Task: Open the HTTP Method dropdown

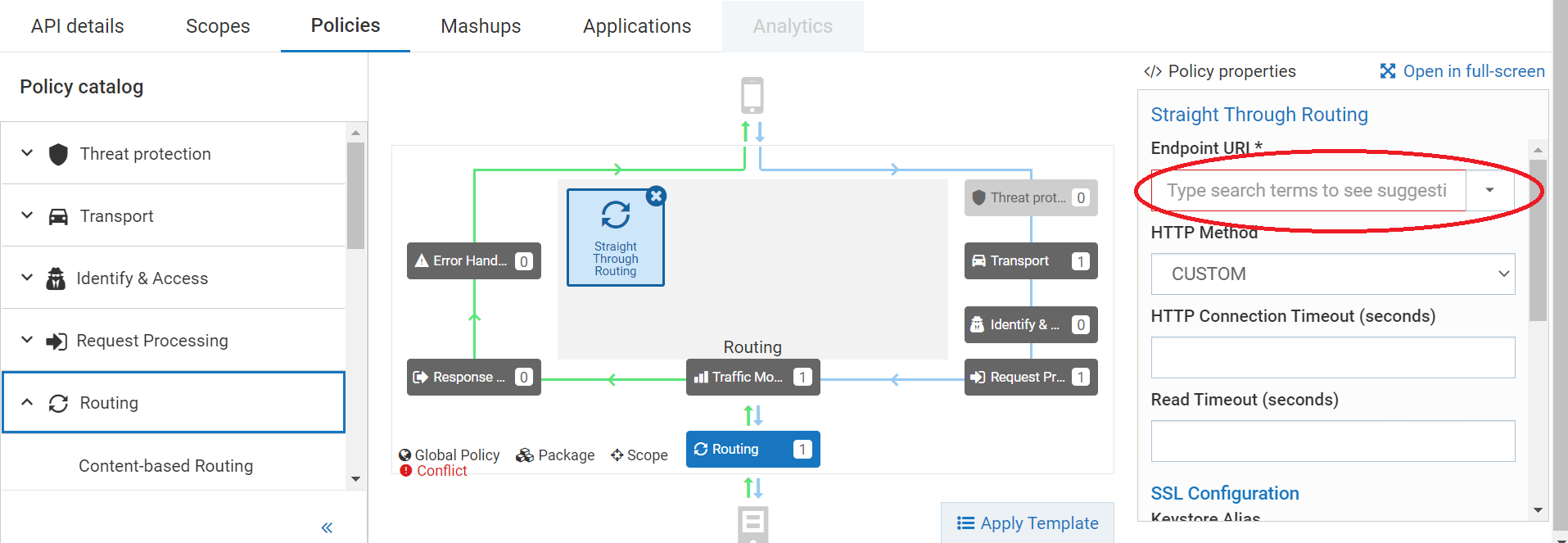Action: [x=1332, y=274]
